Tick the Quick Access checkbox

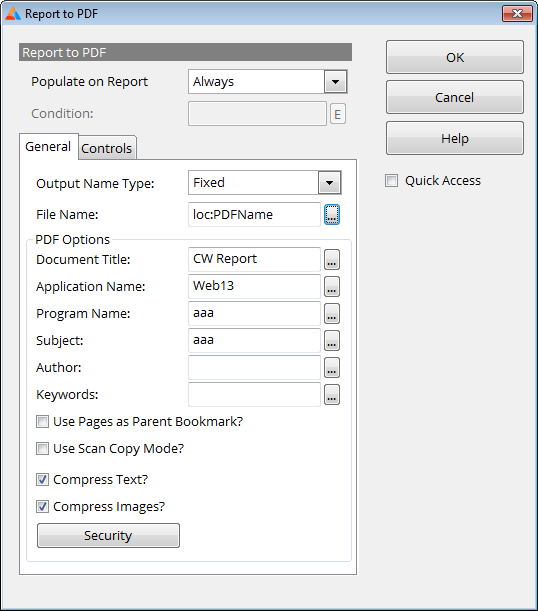pos(392,181)
